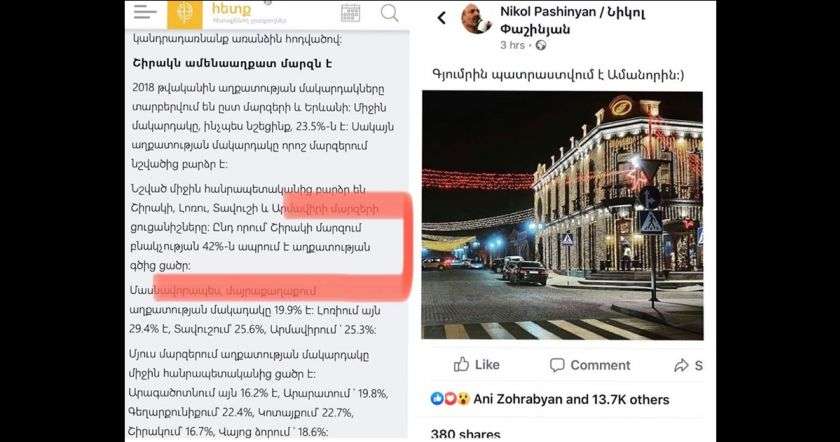
Task: View the 380 shares list
Action: pos(466,433)
